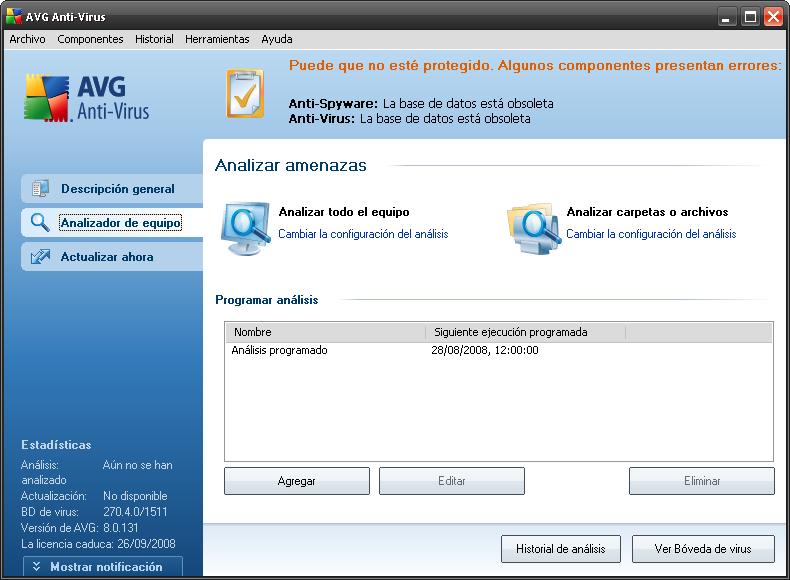Click the AVG icon in the title bar
Screen dimensions: 790x580
tap(14, 16)
